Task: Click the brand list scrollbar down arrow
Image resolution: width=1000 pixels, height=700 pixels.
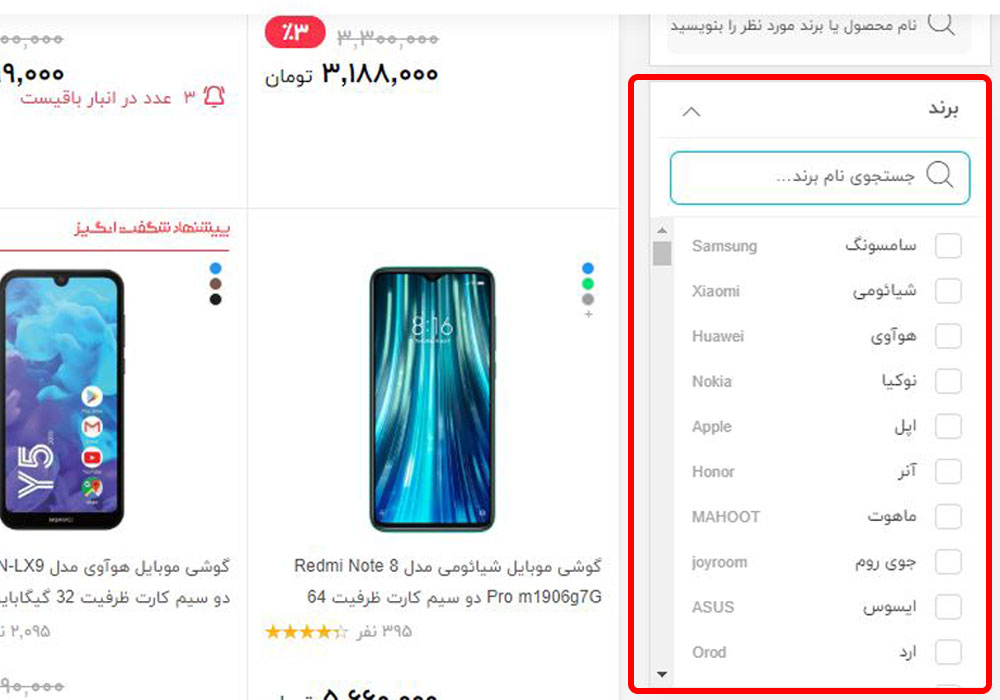Action: click(x=662, y=674)
